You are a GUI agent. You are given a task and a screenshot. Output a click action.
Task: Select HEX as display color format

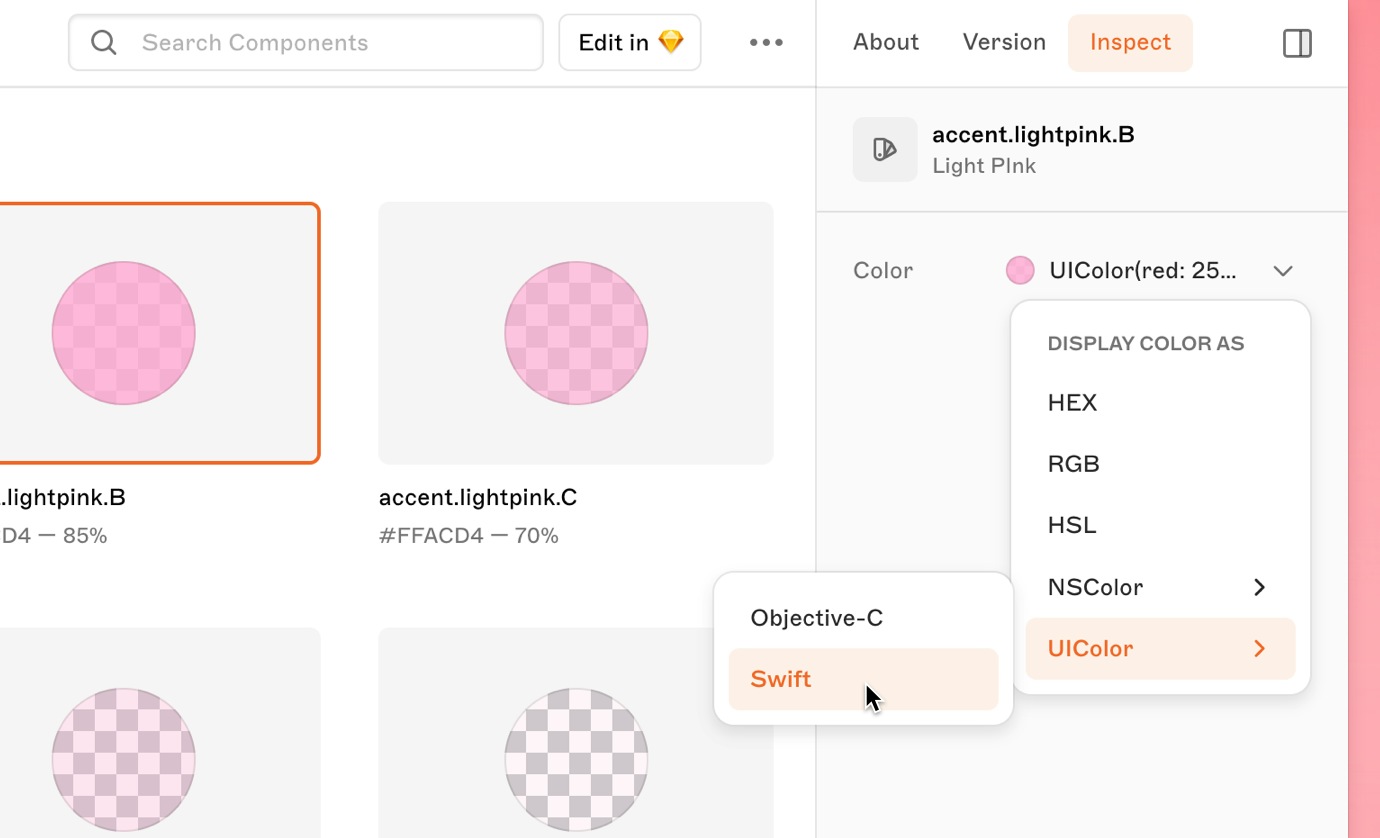click(x=1071, y=402)
